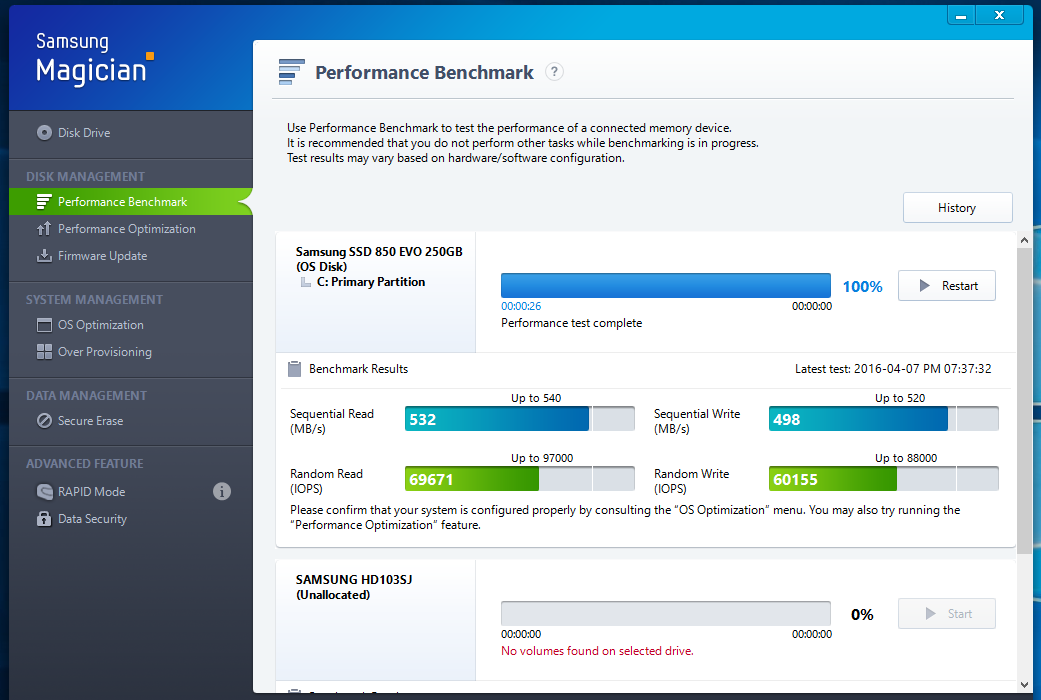The height and width of the screenshot is (700, 1041).
Task: Click the Random Read 69671 result bar
Action: click(520, 479)
